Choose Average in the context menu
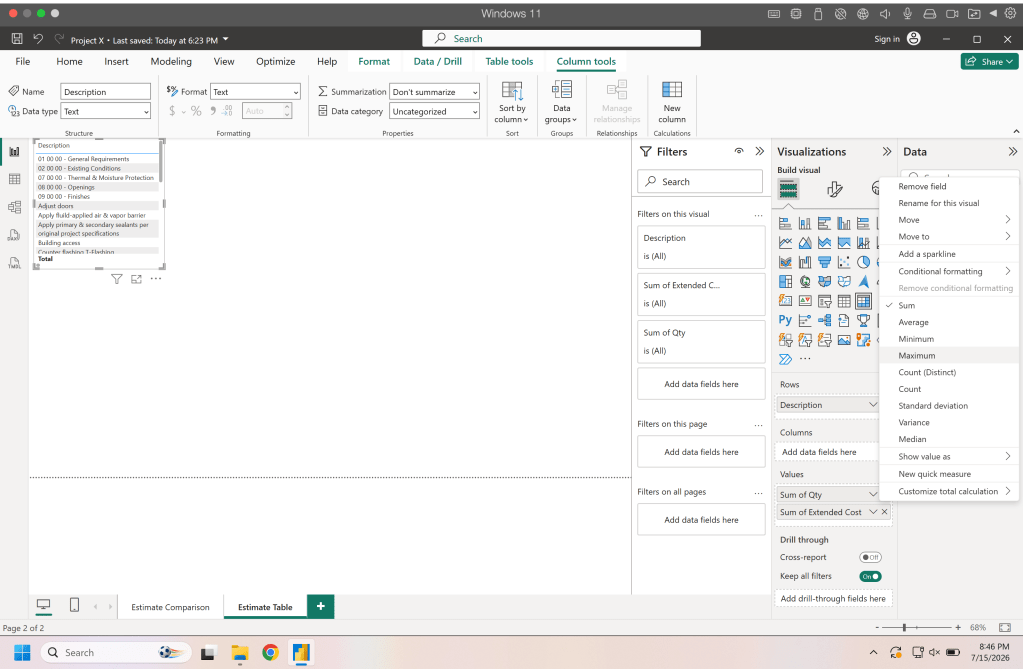Viewport: 1023px width, 669px height. click(x=949, y=322)
